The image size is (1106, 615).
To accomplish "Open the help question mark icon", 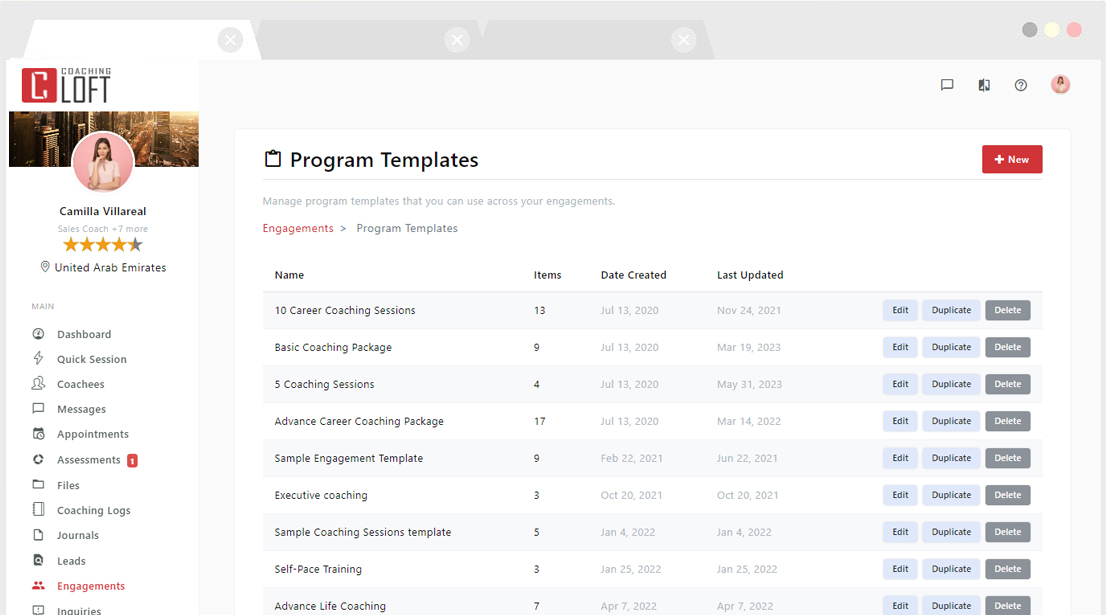I will point(1020,85).
